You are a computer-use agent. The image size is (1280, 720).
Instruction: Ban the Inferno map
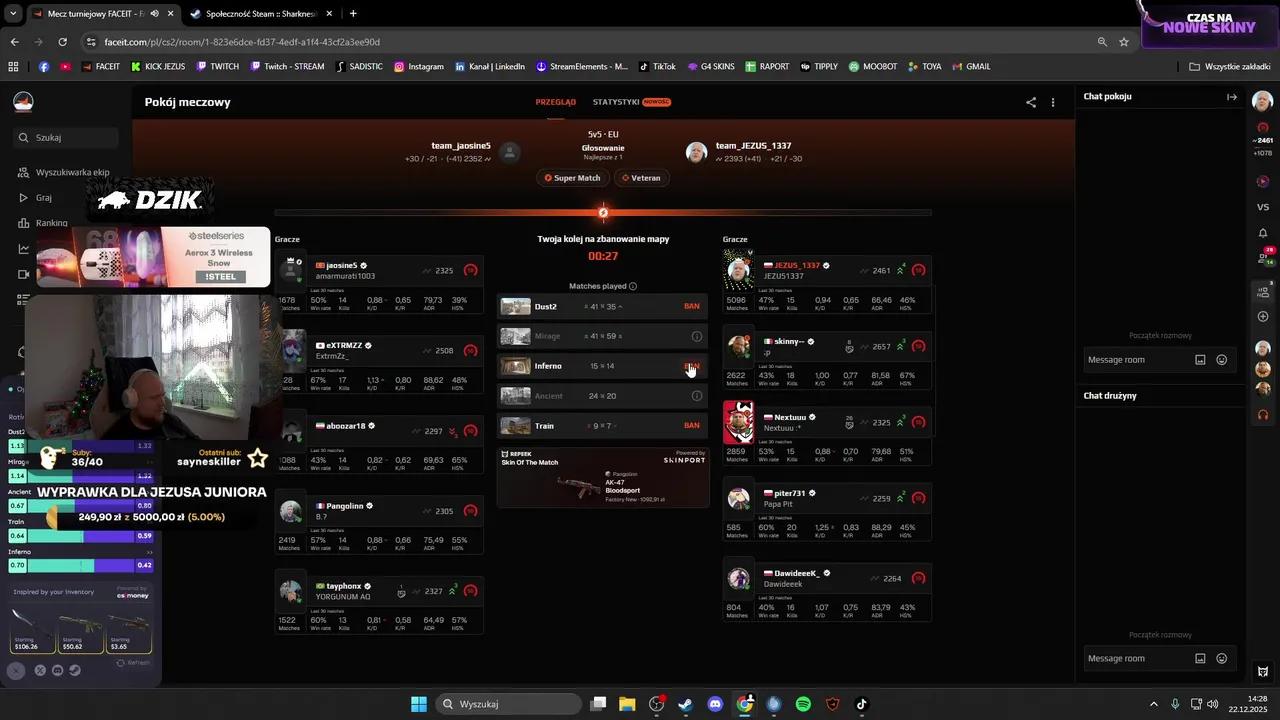[691, 366]
